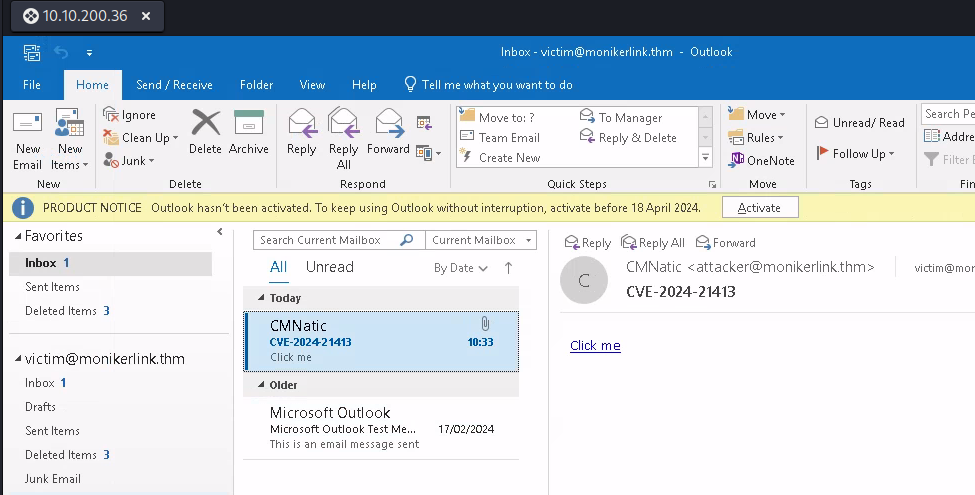Click the Search People field
Image resolution: width=975 pixels, height=495 pixels.
[x=948, y=114]
